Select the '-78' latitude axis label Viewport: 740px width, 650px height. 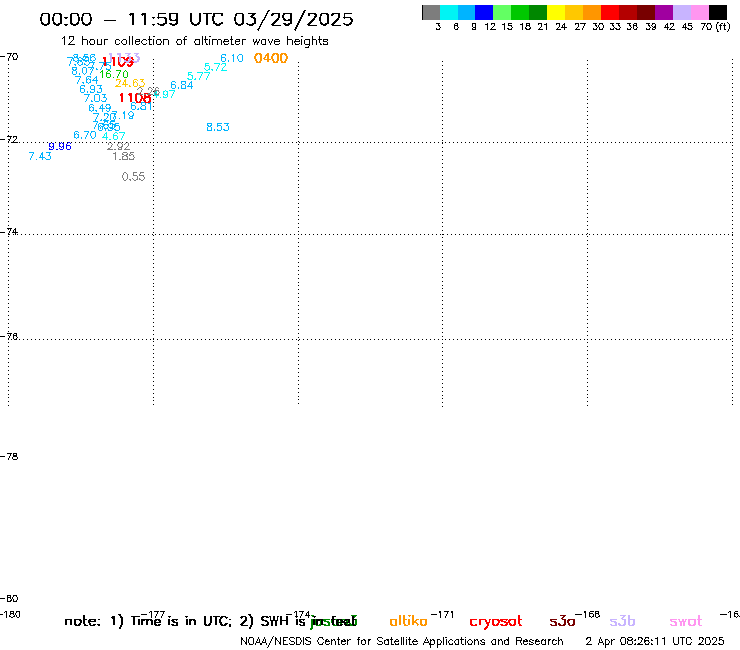[9, 456]
